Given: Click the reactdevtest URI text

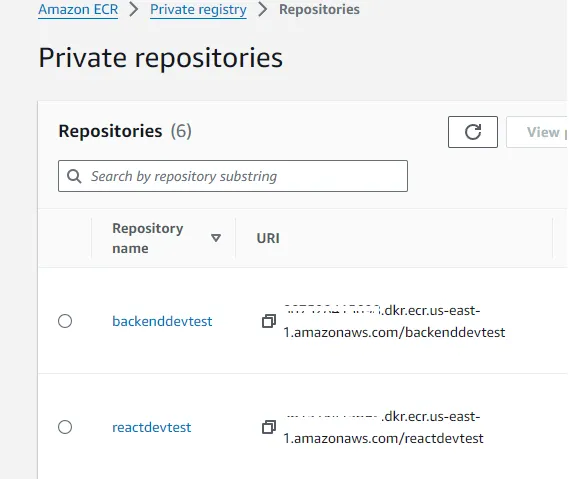Looking at the screenshot, I should 383,427.
